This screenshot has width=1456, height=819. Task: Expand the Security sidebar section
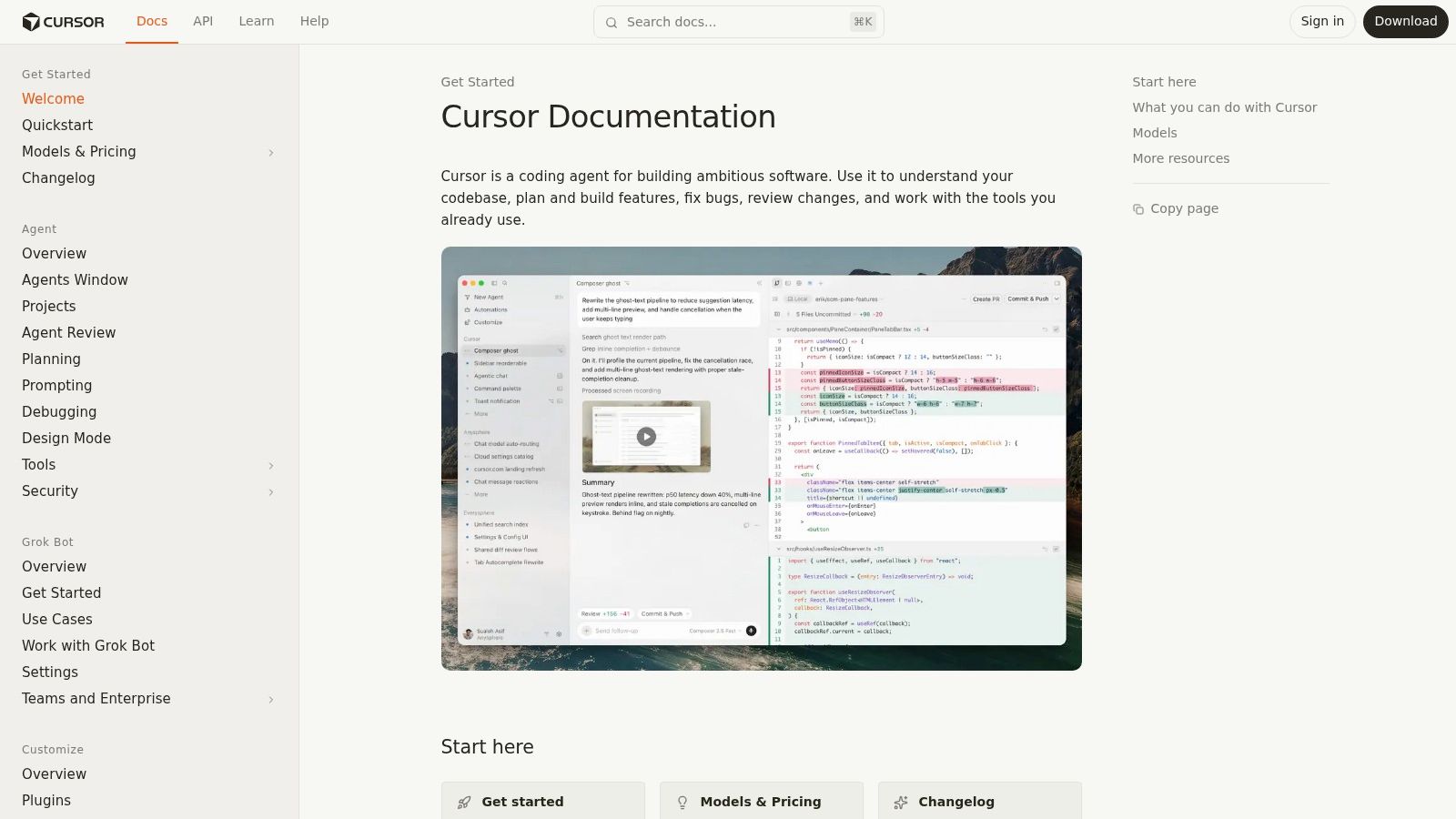[271, 492]
